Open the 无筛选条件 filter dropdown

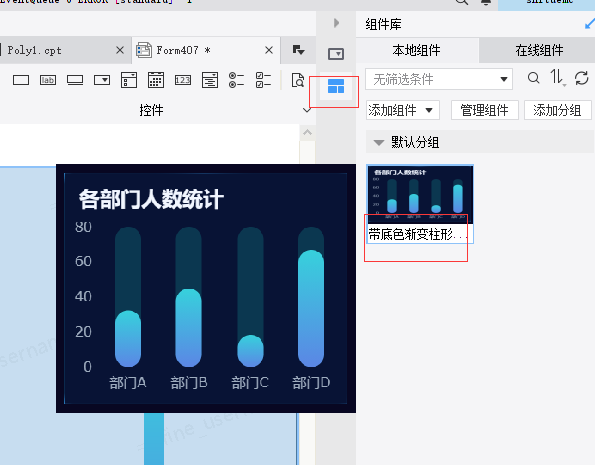tap(439, 79)
